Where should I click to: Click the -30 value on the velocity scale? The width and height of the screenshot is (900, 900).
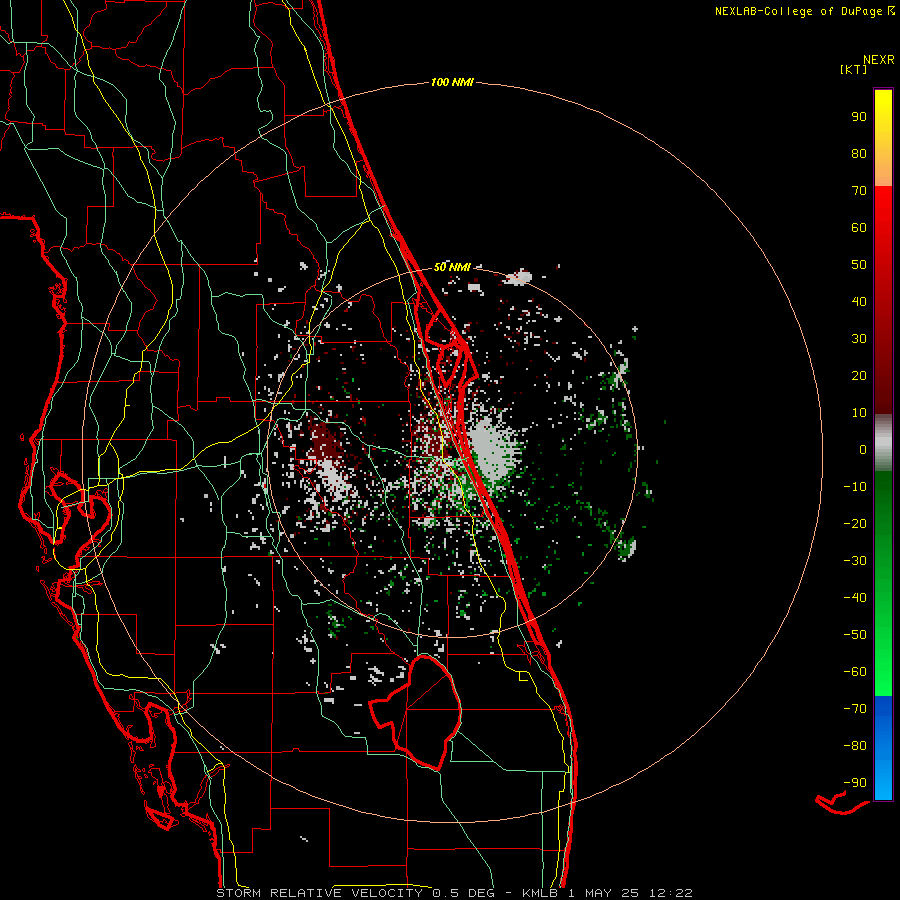tap(855, 561)
